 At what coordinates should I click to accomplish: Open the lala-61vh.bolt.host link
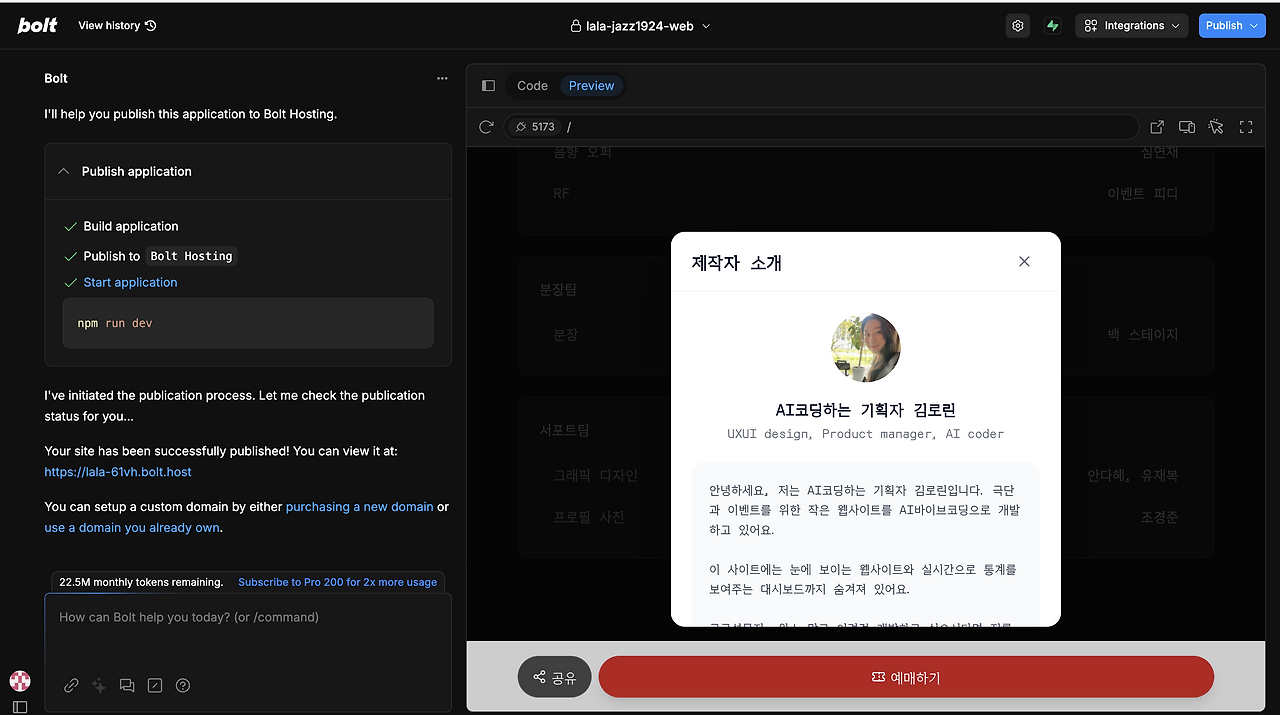118,472
